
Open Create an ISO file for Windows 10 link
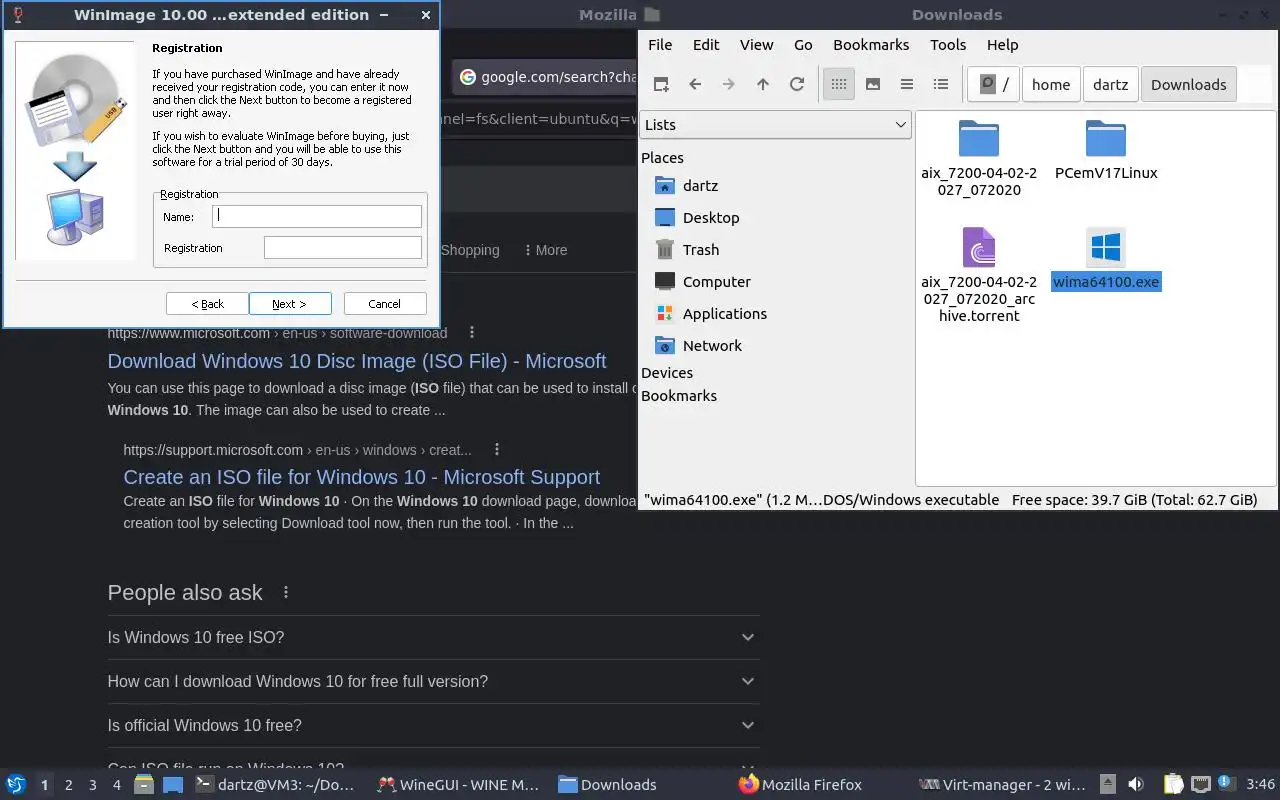pos(362,477)
